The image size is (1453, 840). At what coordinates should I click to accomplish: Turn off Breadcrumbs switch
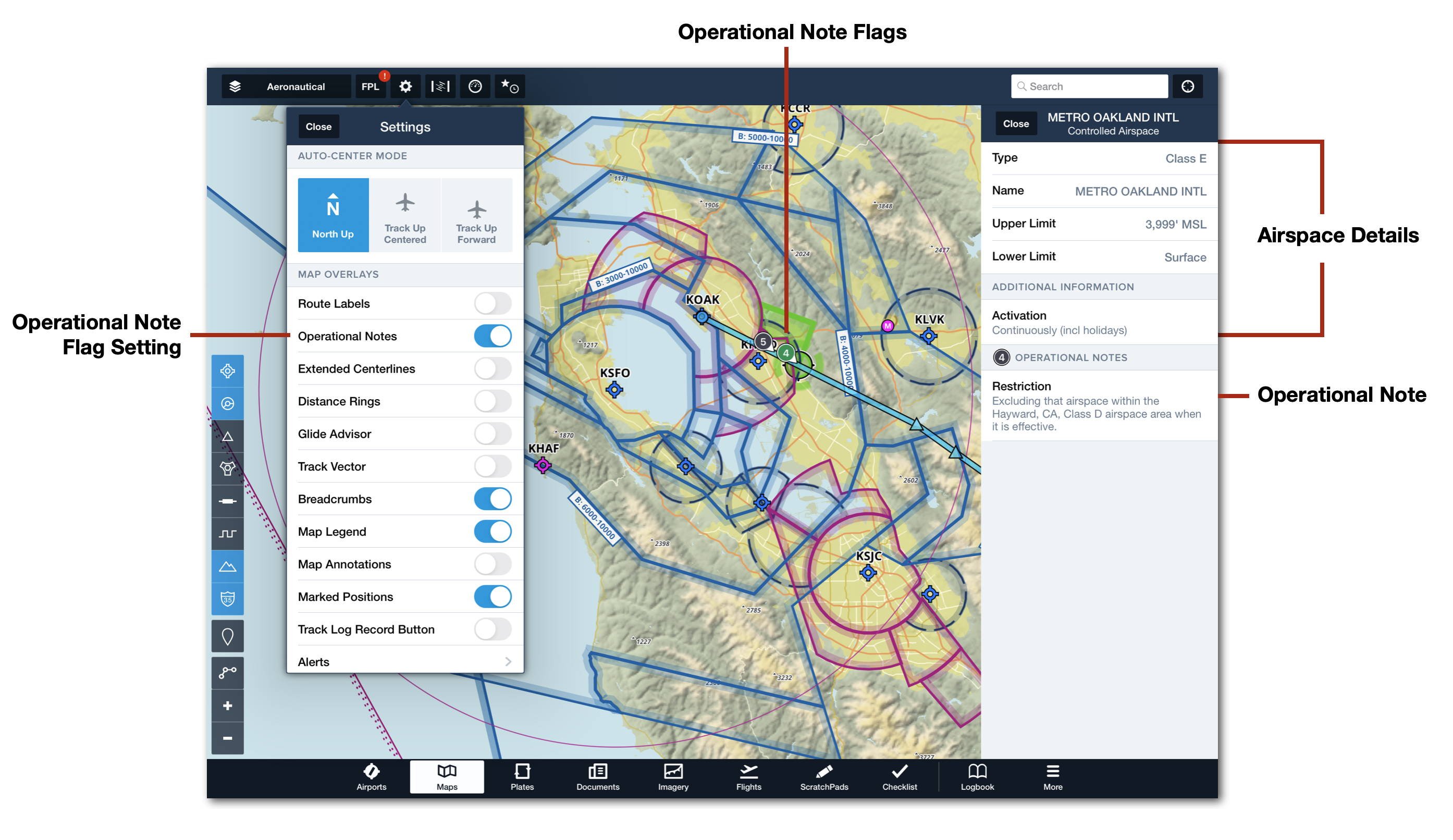click(492, 499)
